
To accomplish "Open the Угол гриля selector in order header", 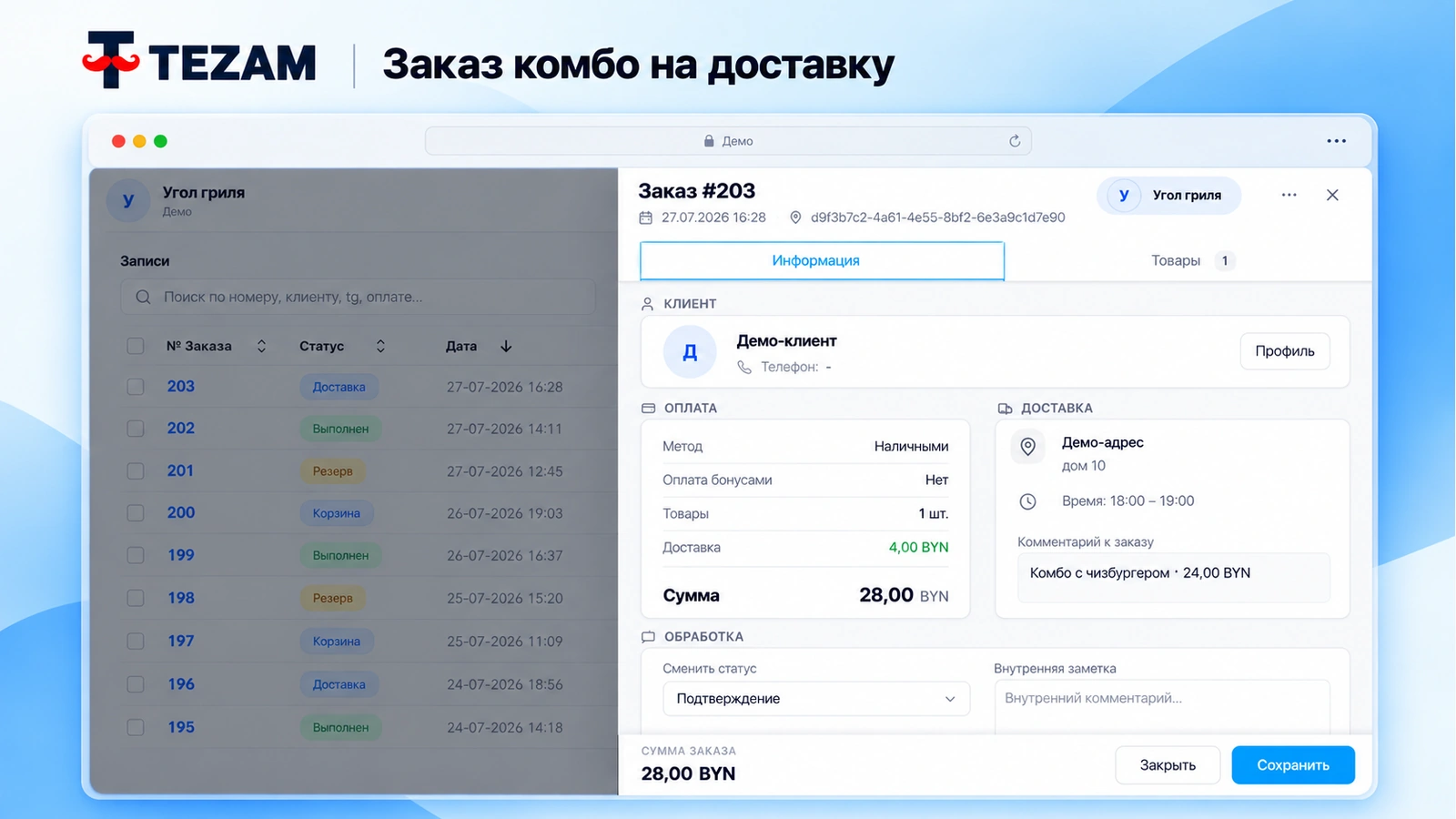I will pos(1168,196).
